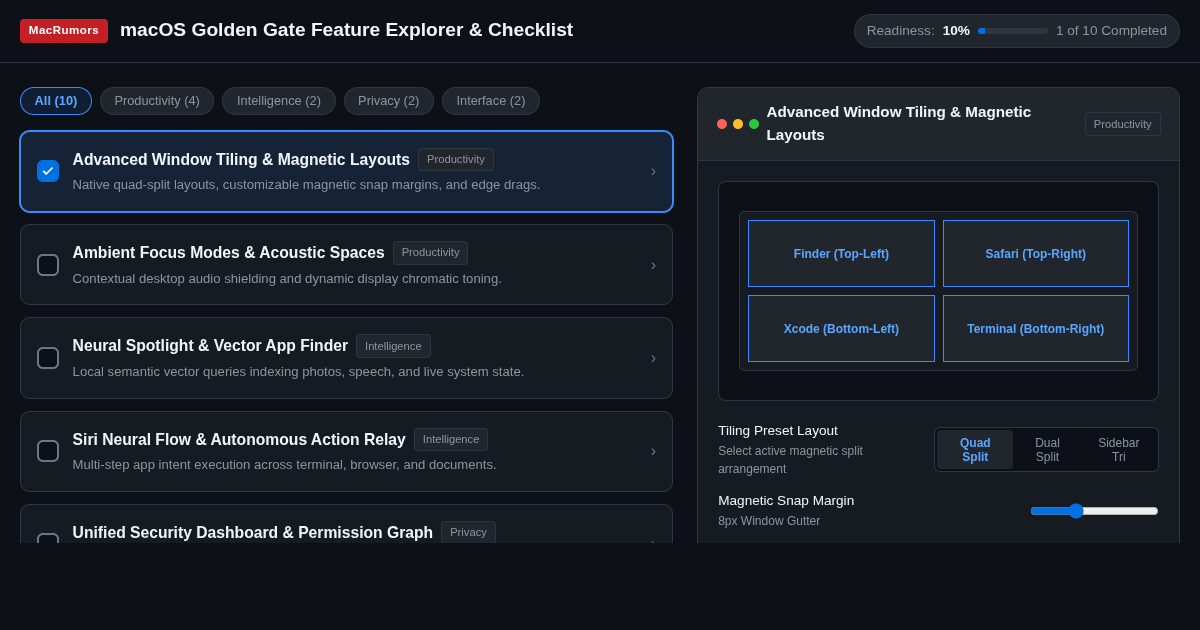Check the Siri Neural Flow checkbox
Image resolution: width=1200 pixels, height=630 pixels.
pos(48,451)
